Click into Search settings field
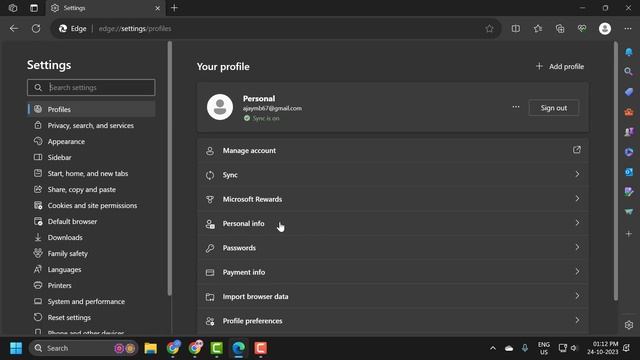 coord(91,87)
